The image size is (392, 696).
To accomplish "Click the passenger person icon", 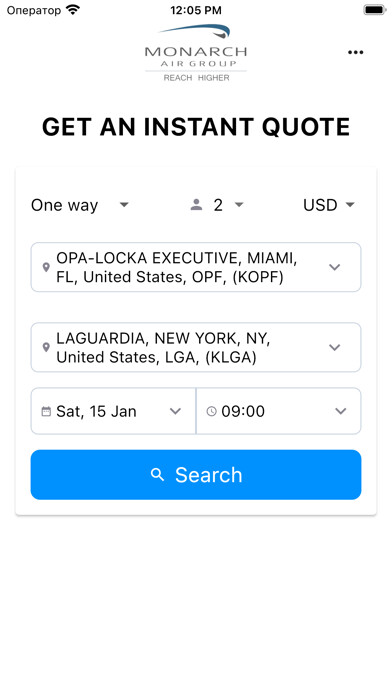I will [x=196, y=205].
